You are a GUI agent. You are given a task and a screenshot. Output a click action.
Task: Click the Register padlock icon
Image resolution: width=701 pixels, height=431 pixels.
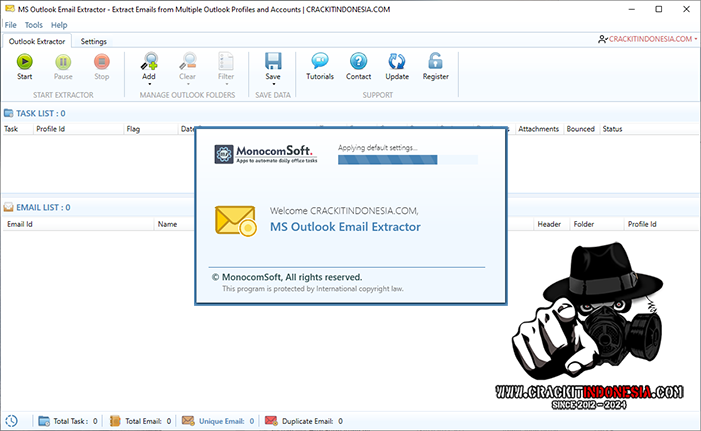pos(435,62)
